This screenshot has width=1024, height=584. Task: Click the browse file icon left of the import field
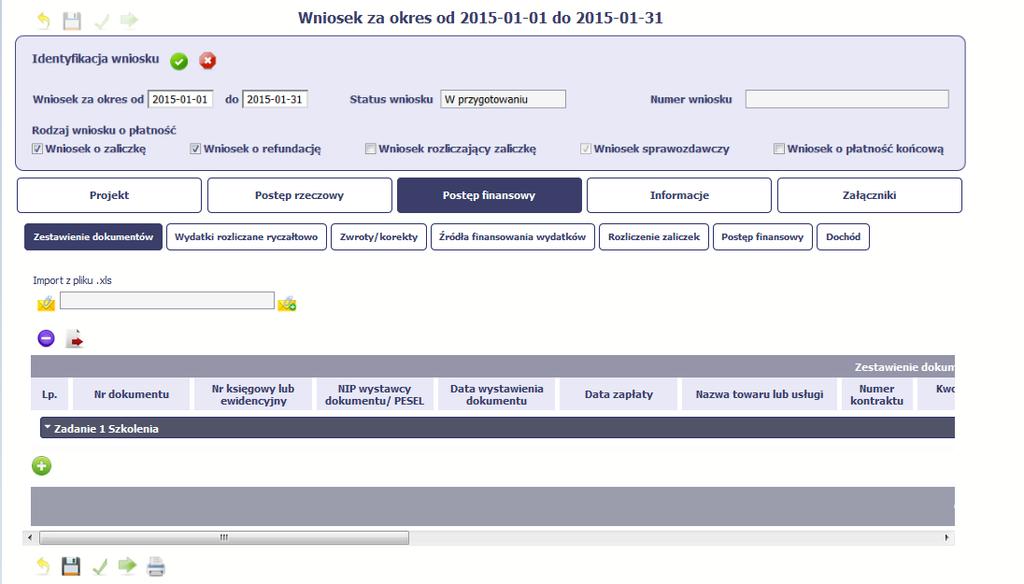tap(46, 303)
